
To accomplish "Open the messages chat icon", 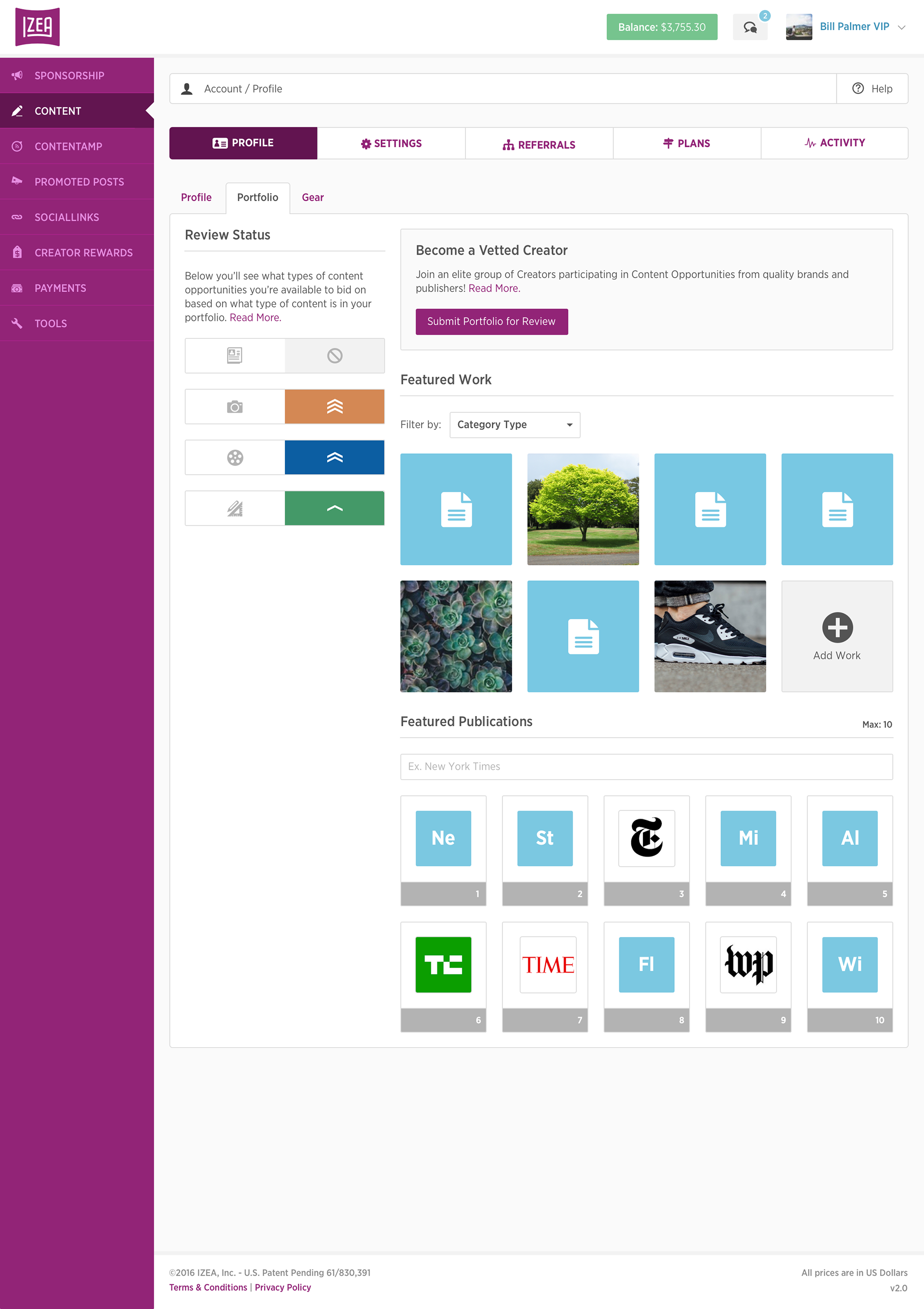I will click(750, 27).
